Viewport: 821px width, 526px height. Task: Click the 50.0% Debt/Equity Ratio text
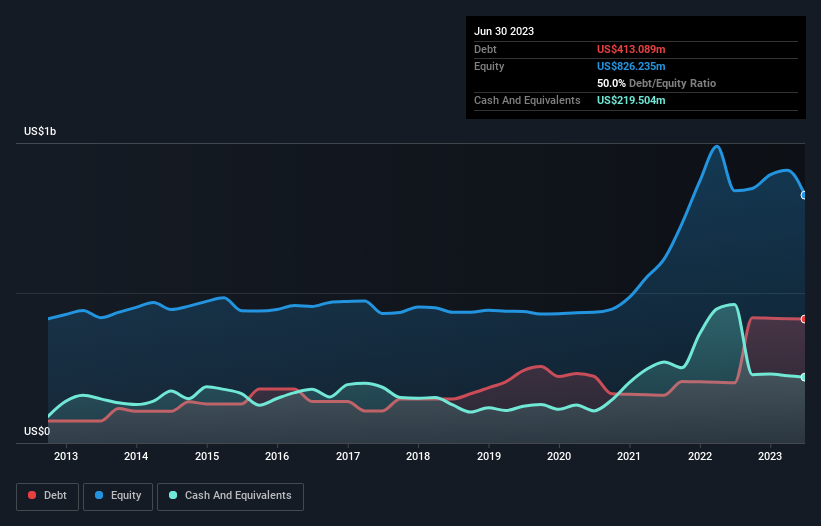[x=656, y=83]
